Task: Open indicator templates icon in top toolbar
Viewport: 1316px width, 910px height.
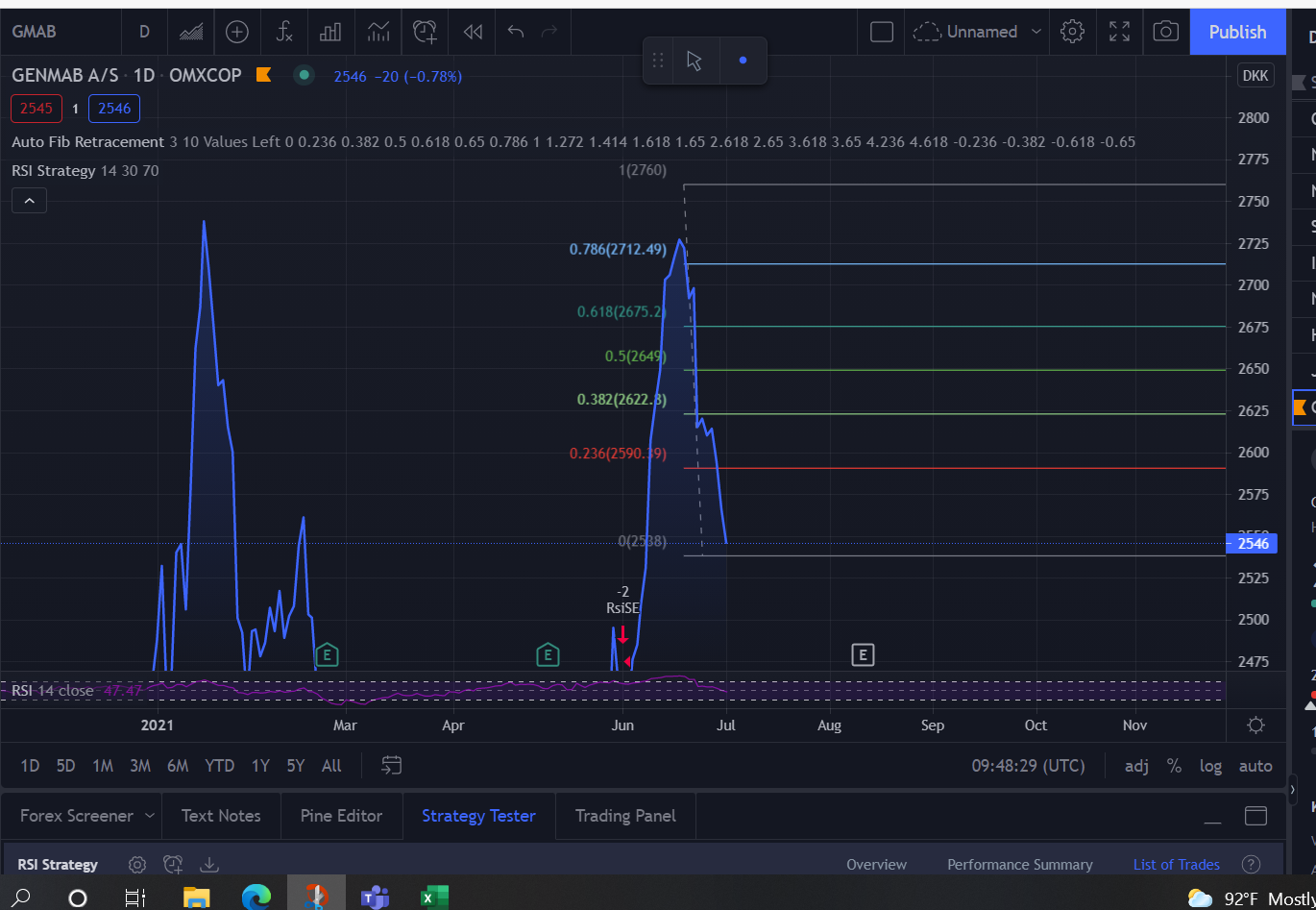Action: pyautogui.click(x=378, y=32)
